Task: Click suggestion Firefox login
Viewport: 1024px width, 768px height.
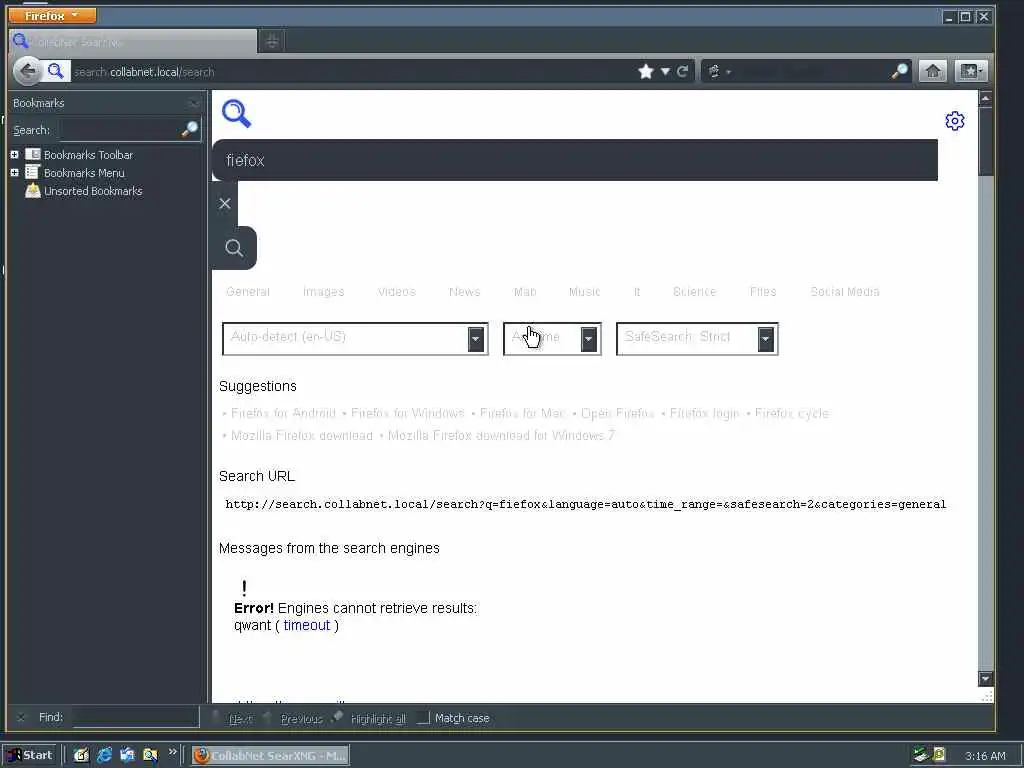Action: (x=704, y=413)
